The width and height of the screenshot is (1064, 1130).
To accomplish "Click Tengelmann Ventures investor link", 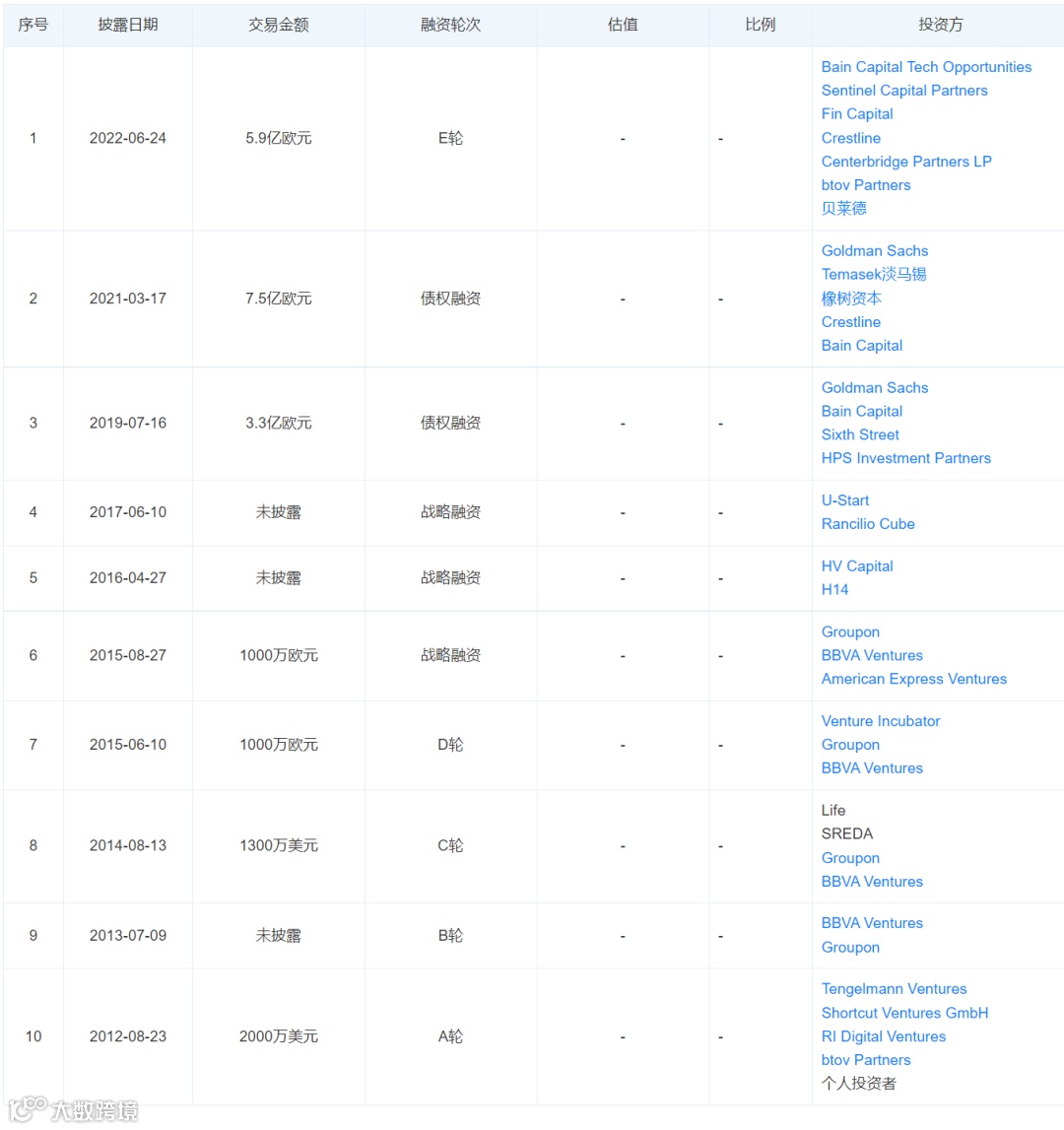I will coord(894,989).
